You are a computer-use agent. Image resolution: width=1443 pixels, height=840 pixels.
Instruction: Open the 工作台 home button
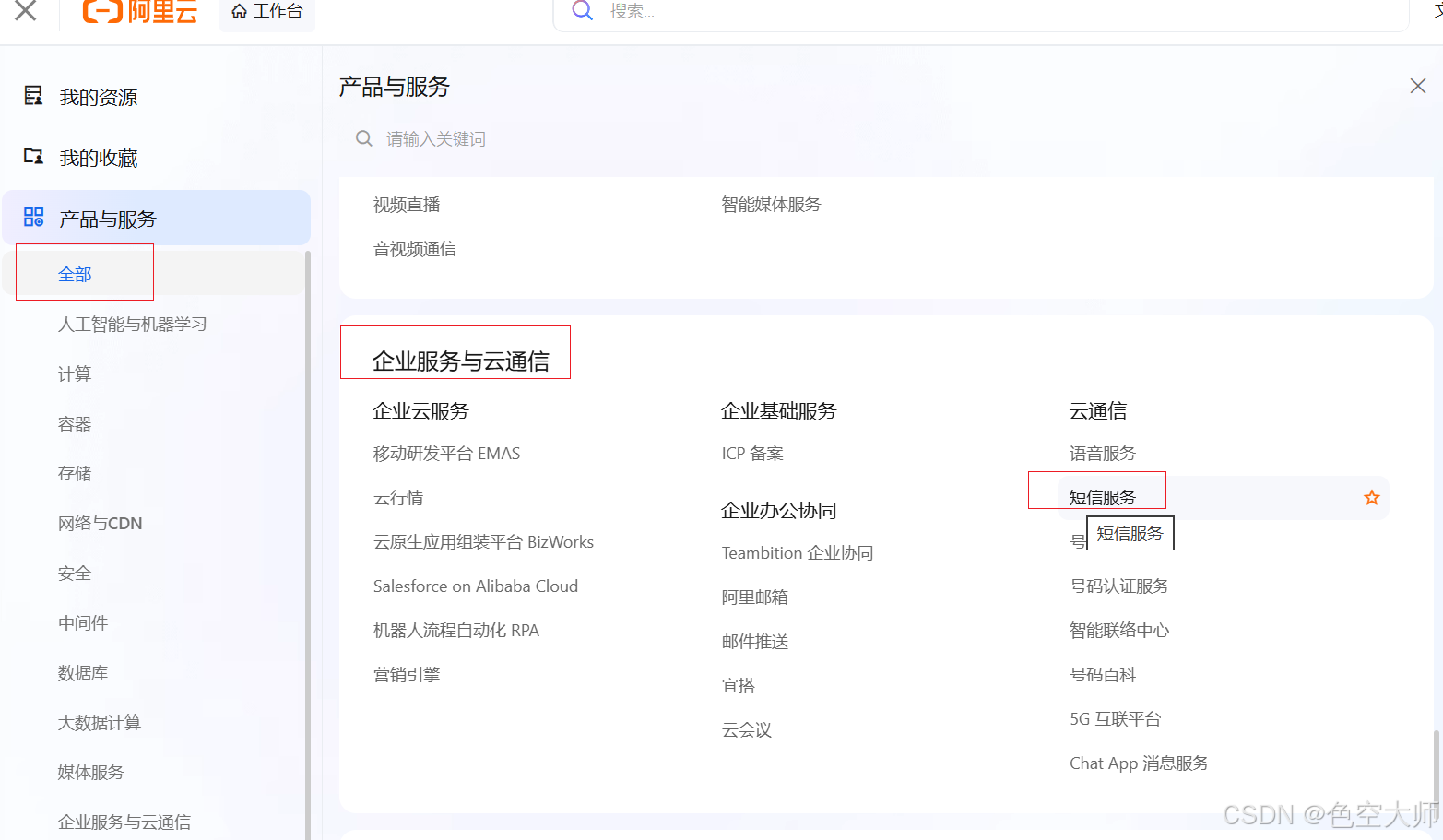[x=267, y=12]
